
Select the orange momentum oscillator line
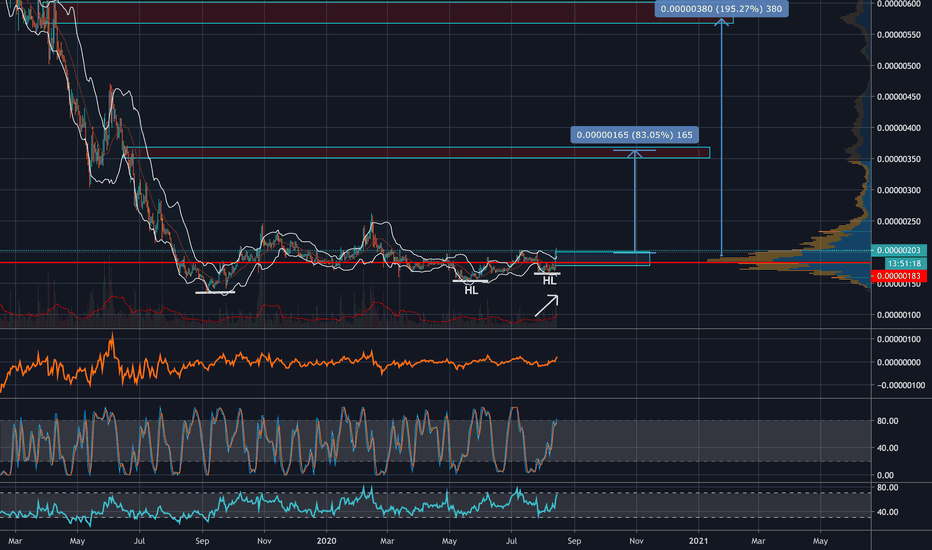(279, 362)
